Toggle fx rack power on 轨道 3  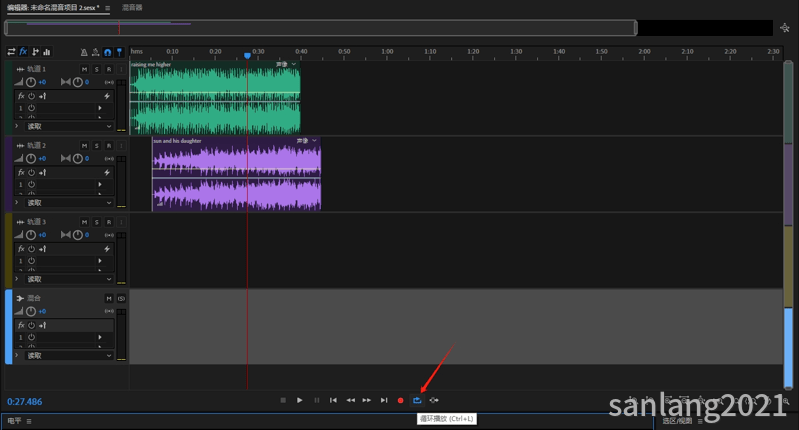(x=32, y=249)
